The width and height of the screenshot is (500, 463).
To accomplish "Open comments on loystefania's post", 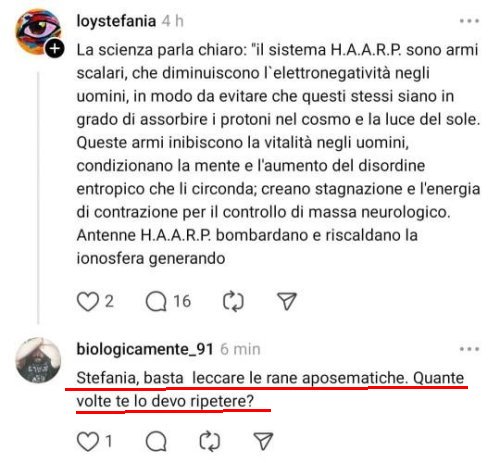I will point(156,301).
